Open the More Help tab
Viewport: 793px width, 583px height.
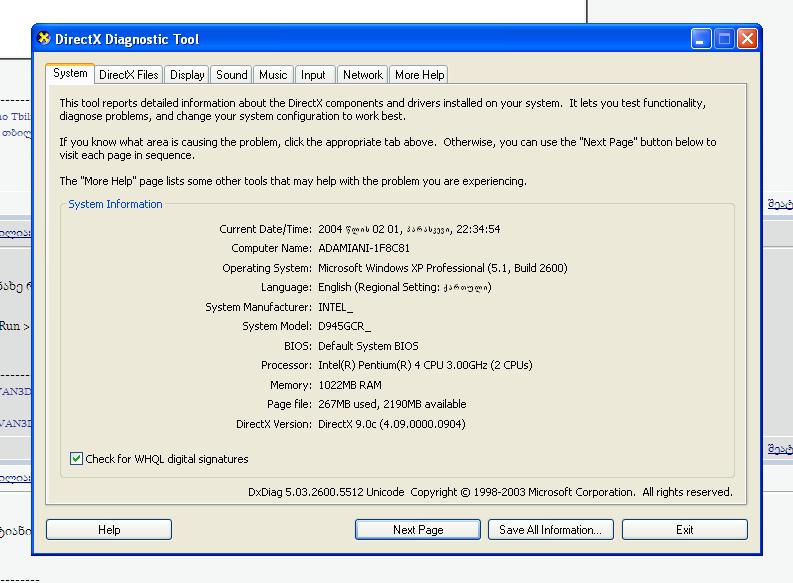coord(419,75)
